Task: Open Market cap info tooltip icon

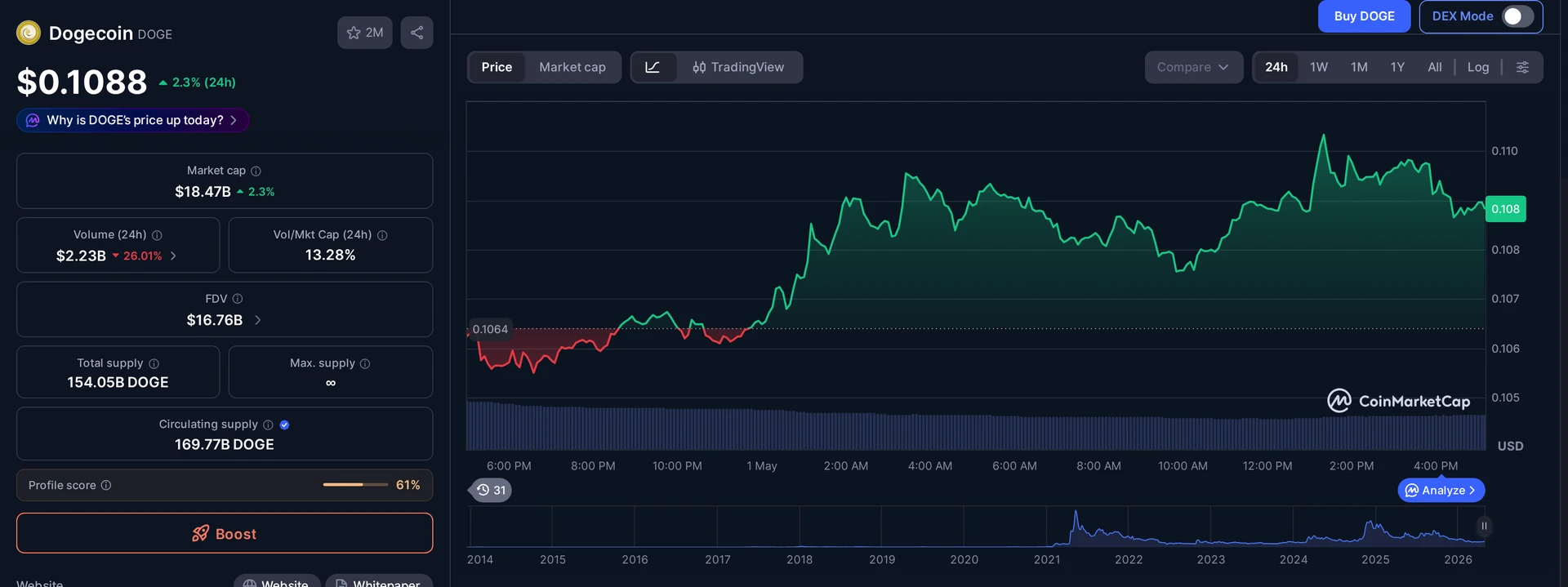Action: (256, 171)
